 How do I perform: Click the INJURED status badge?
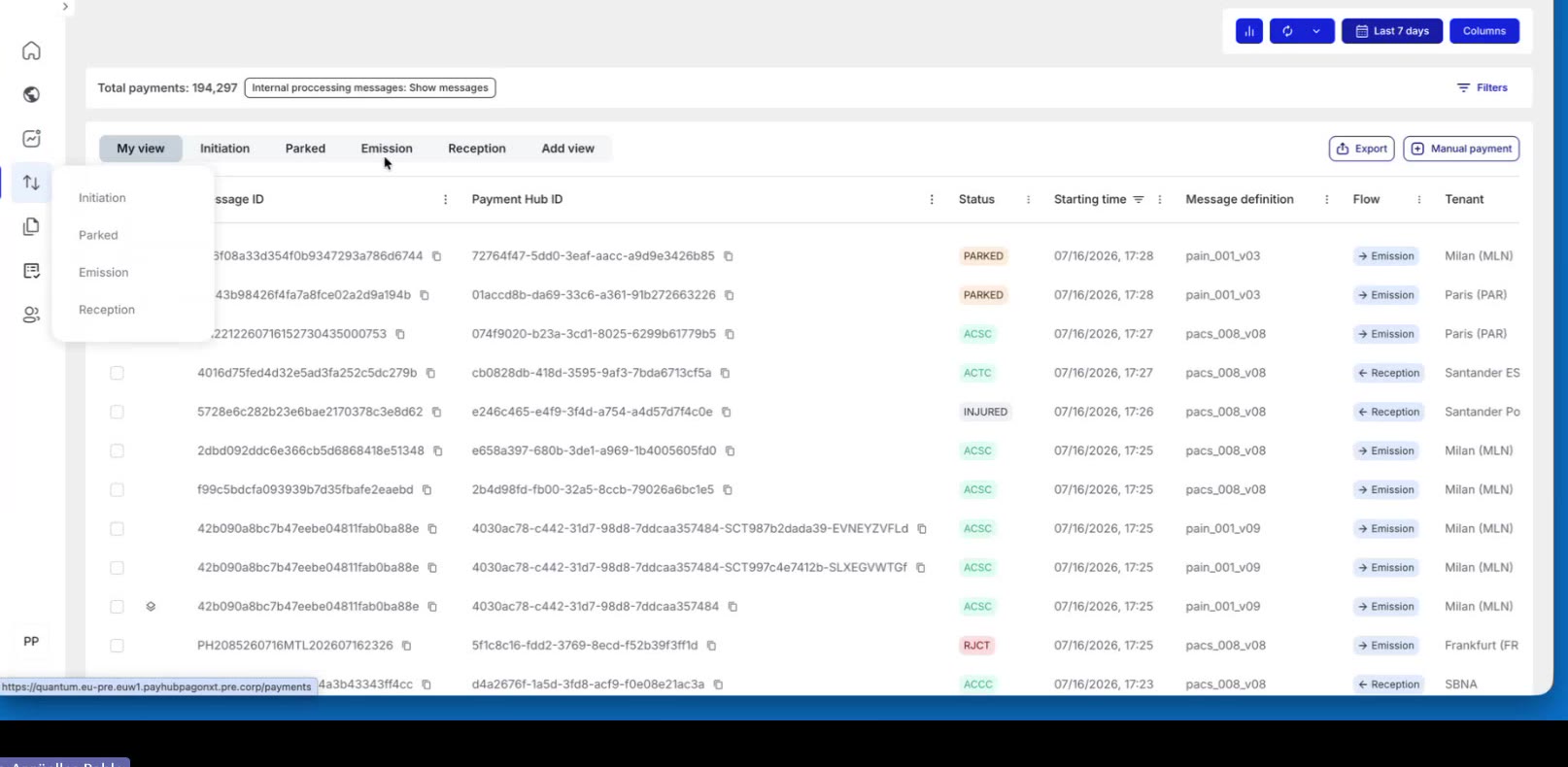[x=985, y=412]
